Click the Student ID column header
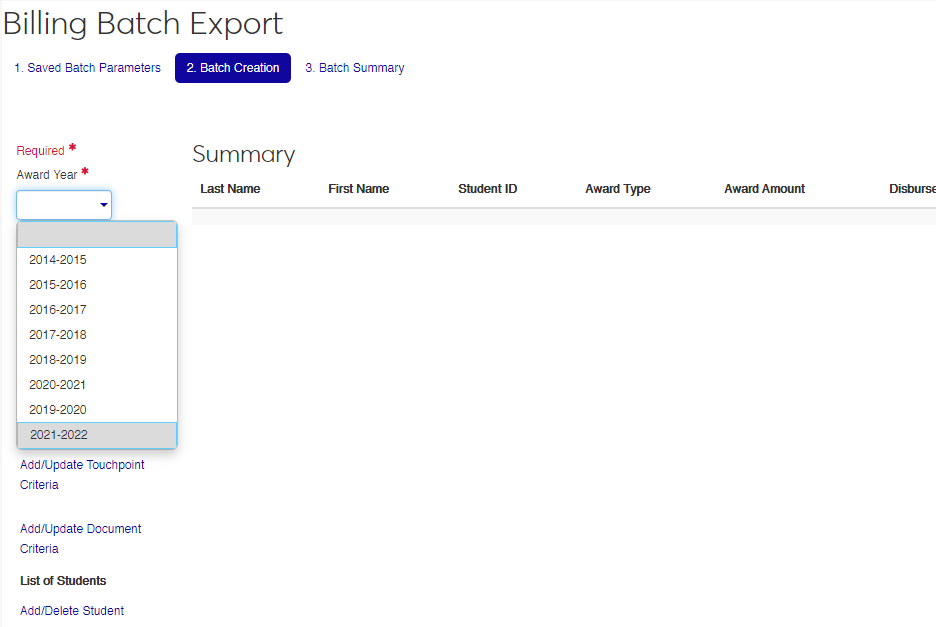The image size is (936, 627). click(487, 189)
